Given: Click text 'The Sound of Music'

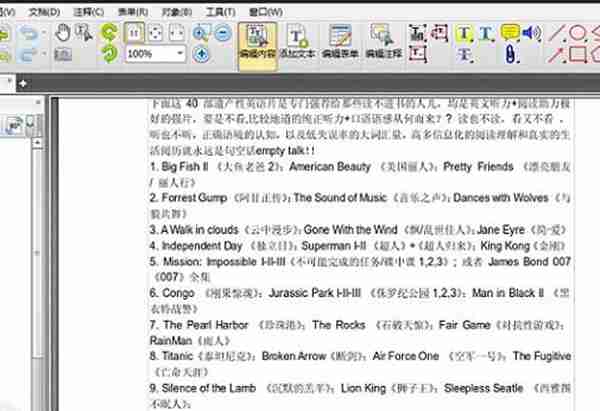Looking at the screenshot, I should point(340,198).
